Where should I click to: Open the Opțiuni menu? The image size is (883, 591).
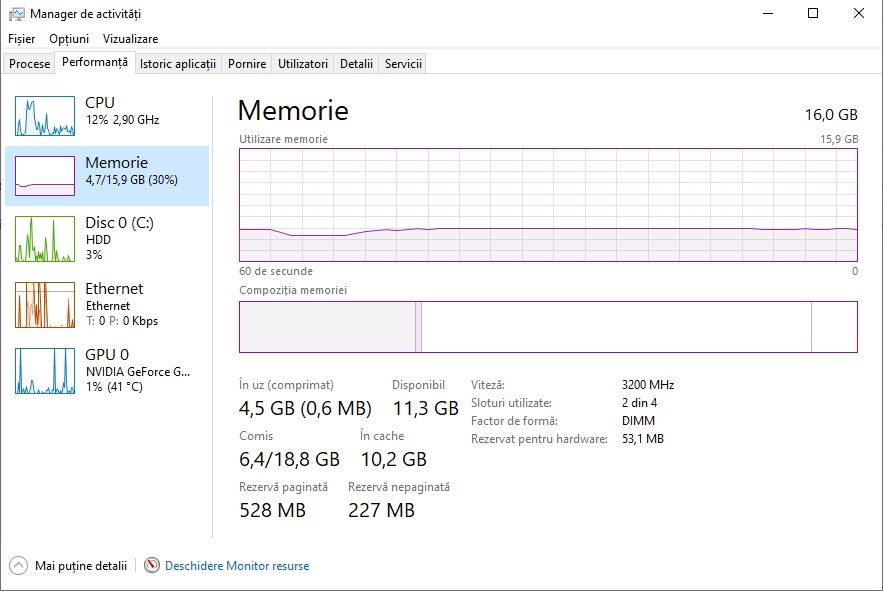69,38
